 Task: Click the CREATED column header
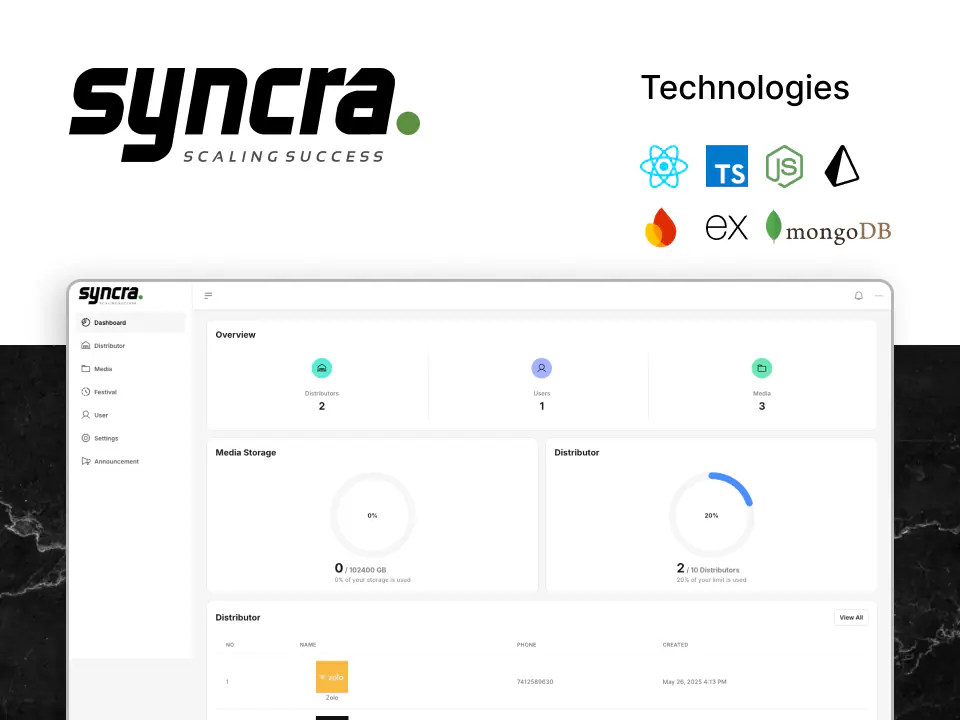pyautogui.click(x=675, y=645)
